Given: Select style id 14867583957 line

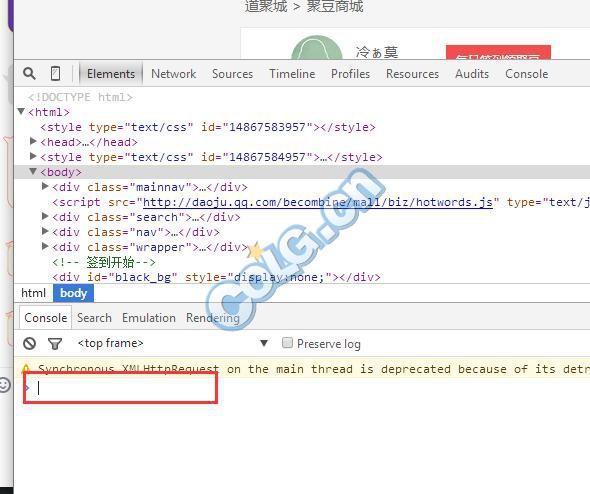Looking at the screenshot, I should point(208,127).
